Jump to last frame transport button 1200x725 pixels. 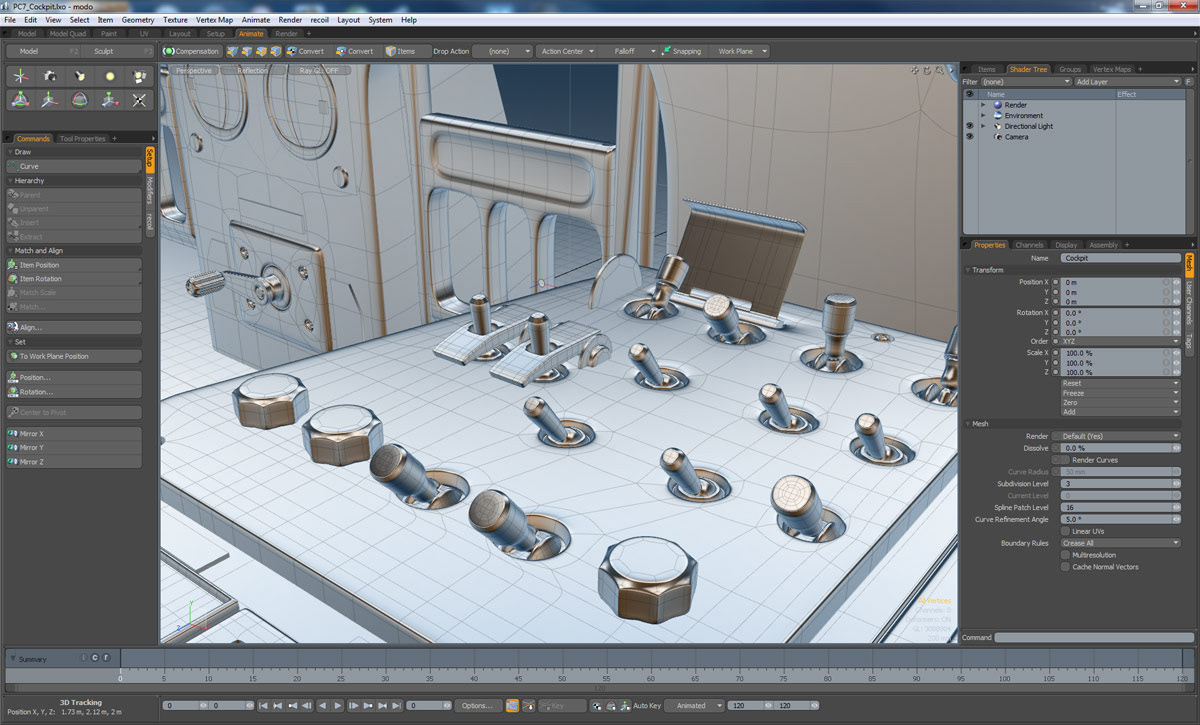point(399,706)
